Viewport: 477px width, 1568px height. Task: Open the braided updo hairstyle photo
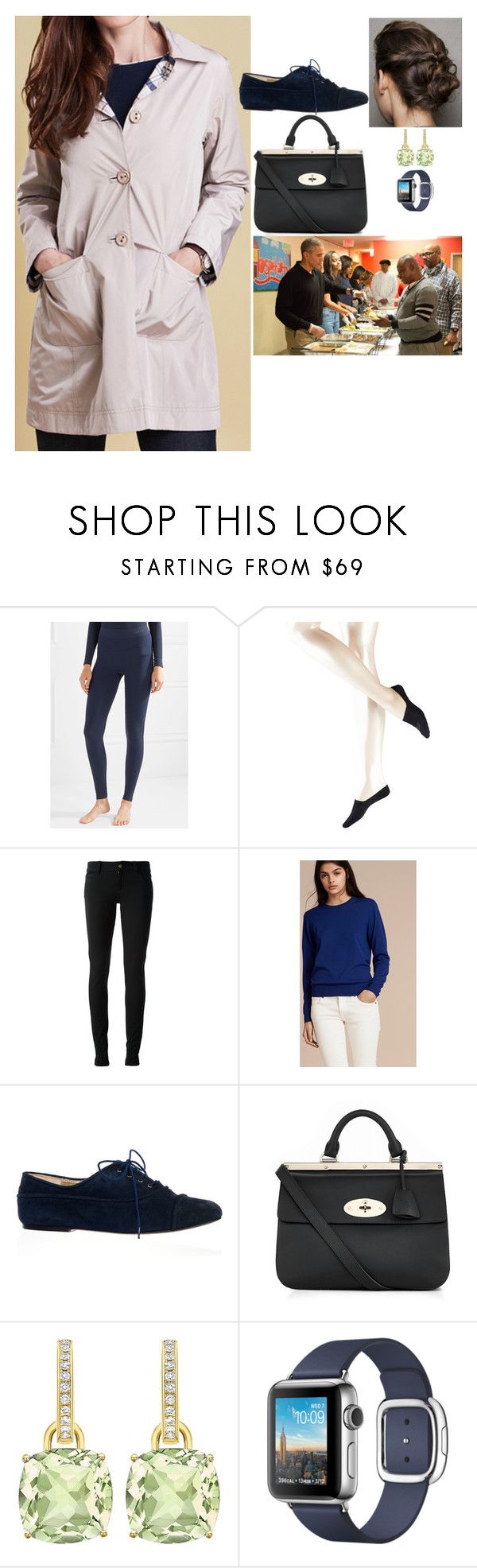(x=415, y=72)
